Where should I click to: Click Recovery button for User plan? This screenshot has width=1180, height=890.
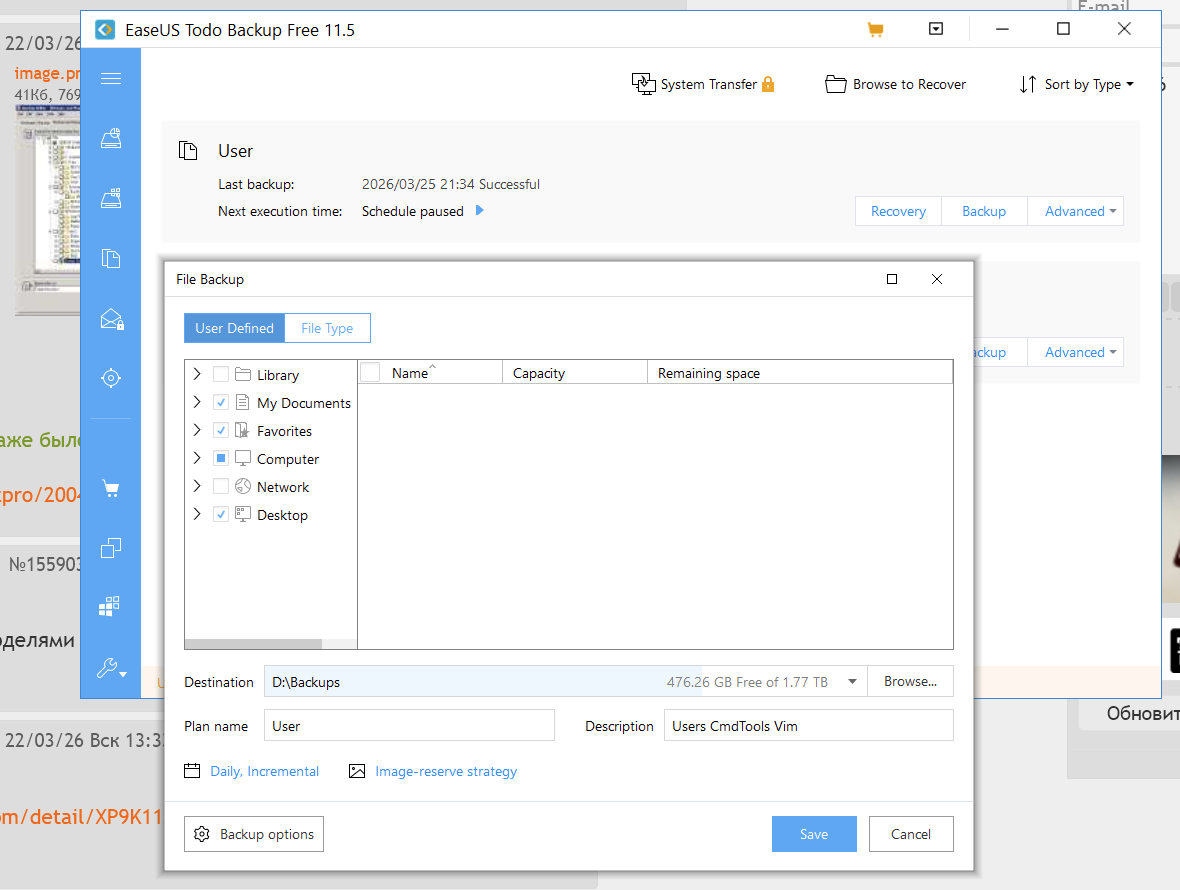click(899, 211)
